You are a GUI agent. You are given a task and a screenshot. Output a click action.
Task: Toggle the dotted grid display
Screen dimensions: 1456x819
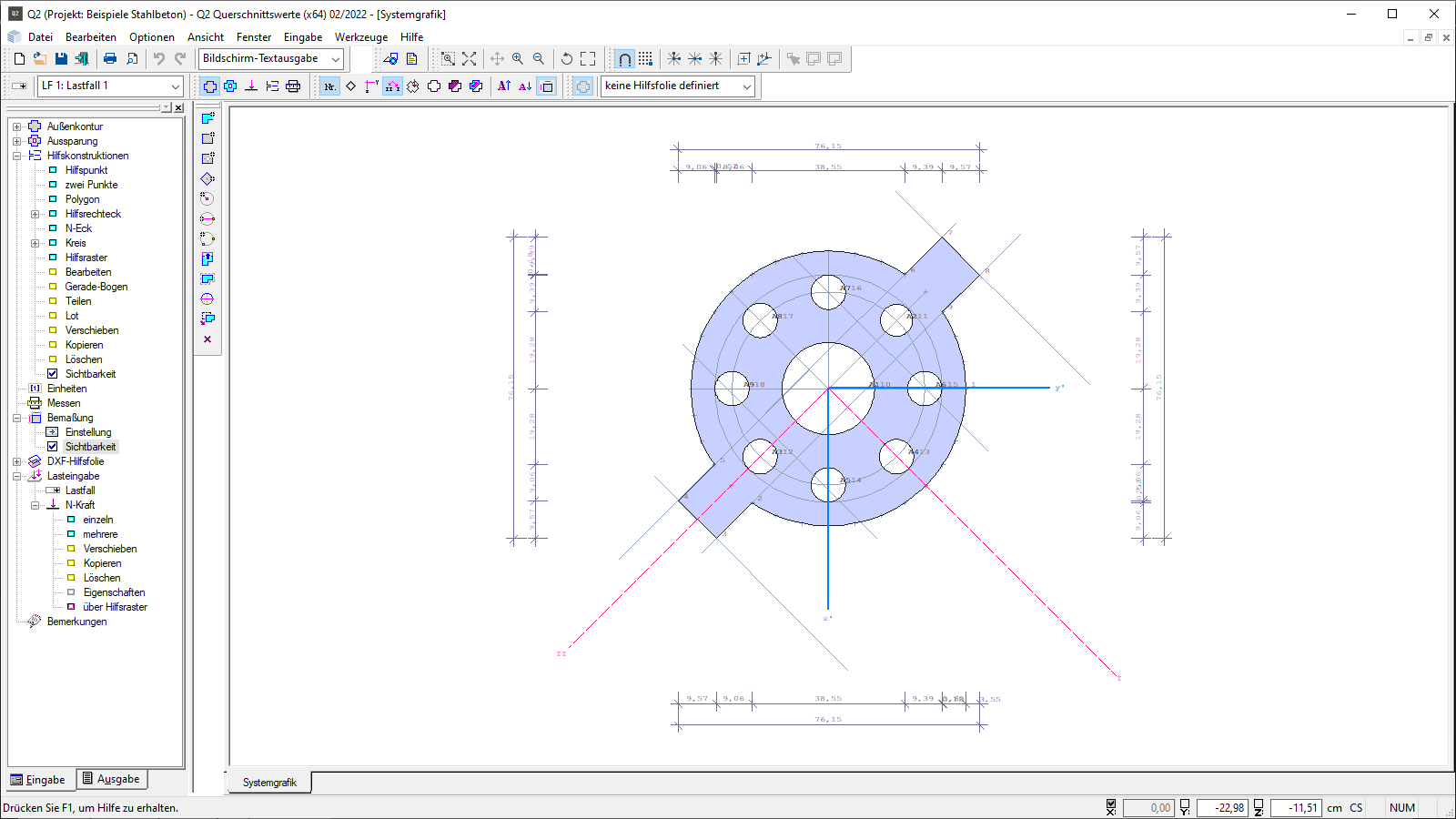(x=645, y=58)
